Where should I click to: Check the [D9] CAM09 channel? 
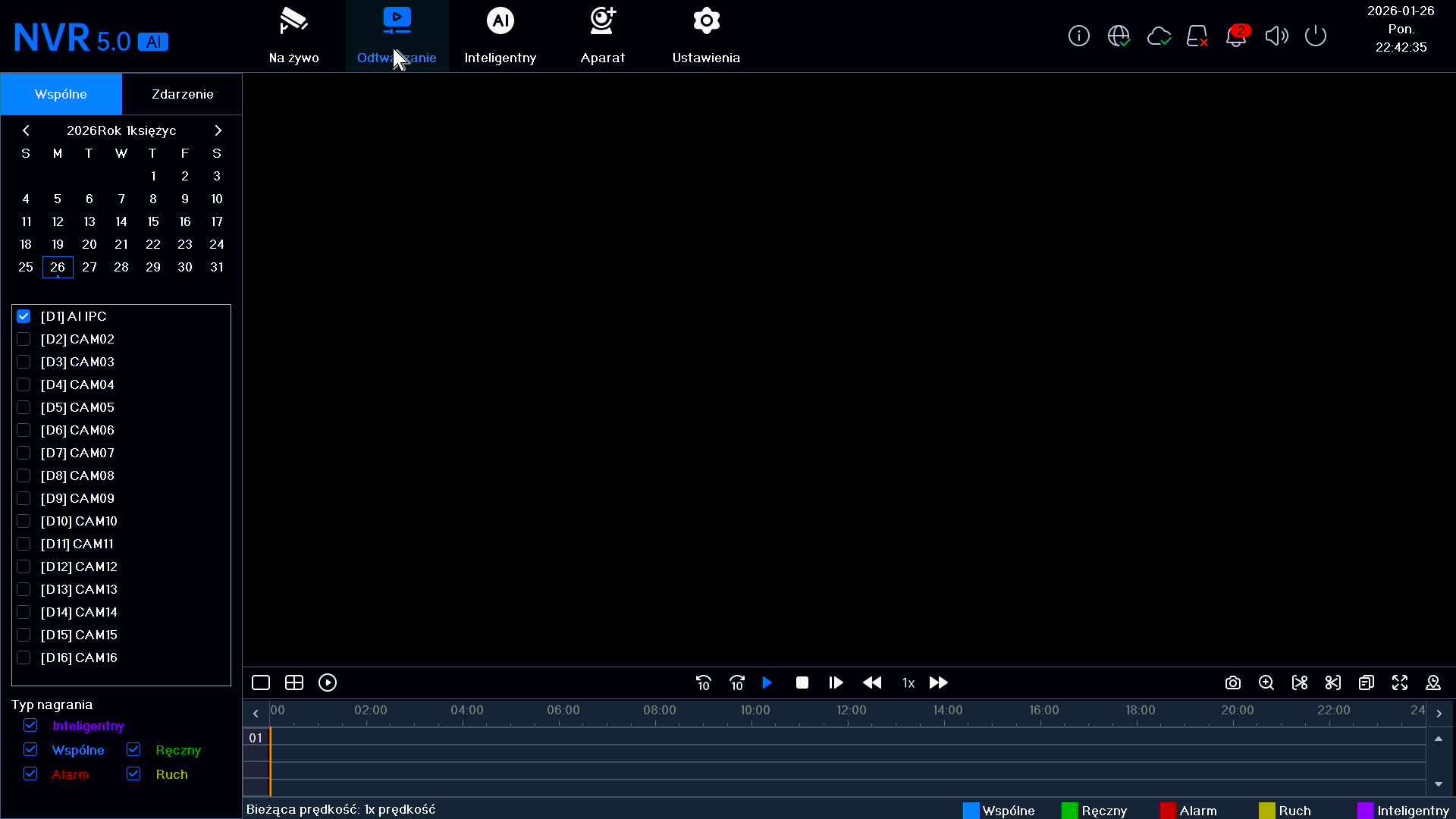(24, 498)
